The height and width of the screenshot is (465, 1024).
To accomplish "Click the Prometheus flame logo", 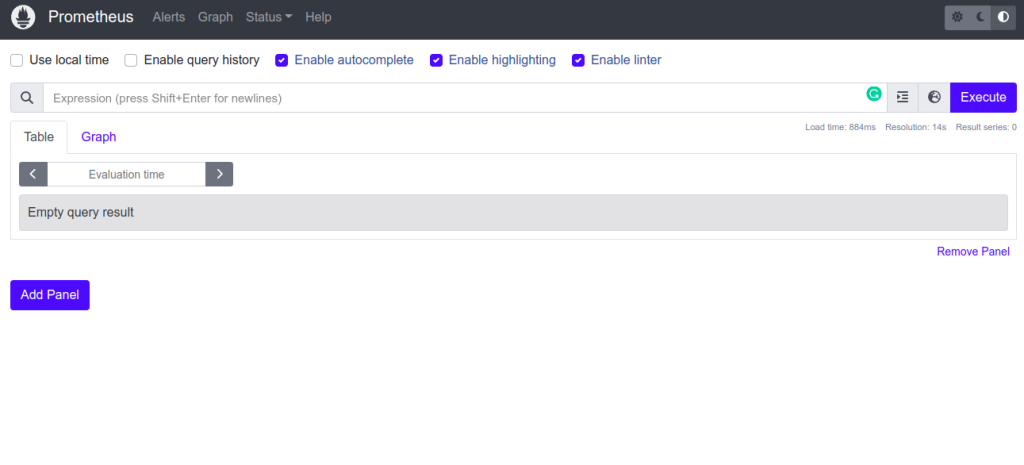I will tap(23, 17).
